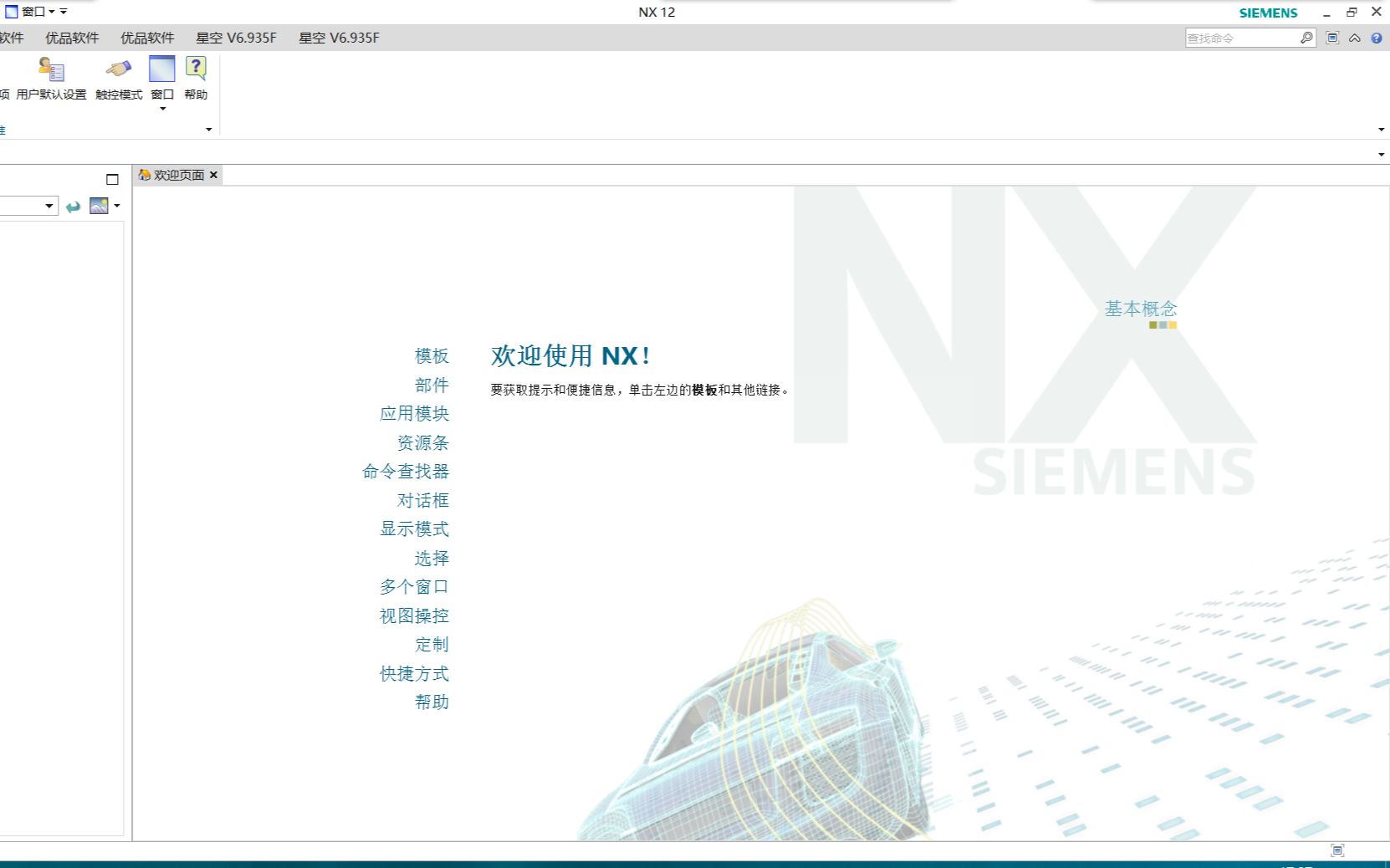Open the 优品软件 ribbon tab
The width and height of the screenshot is (1390, 868).
click(72, 38)
